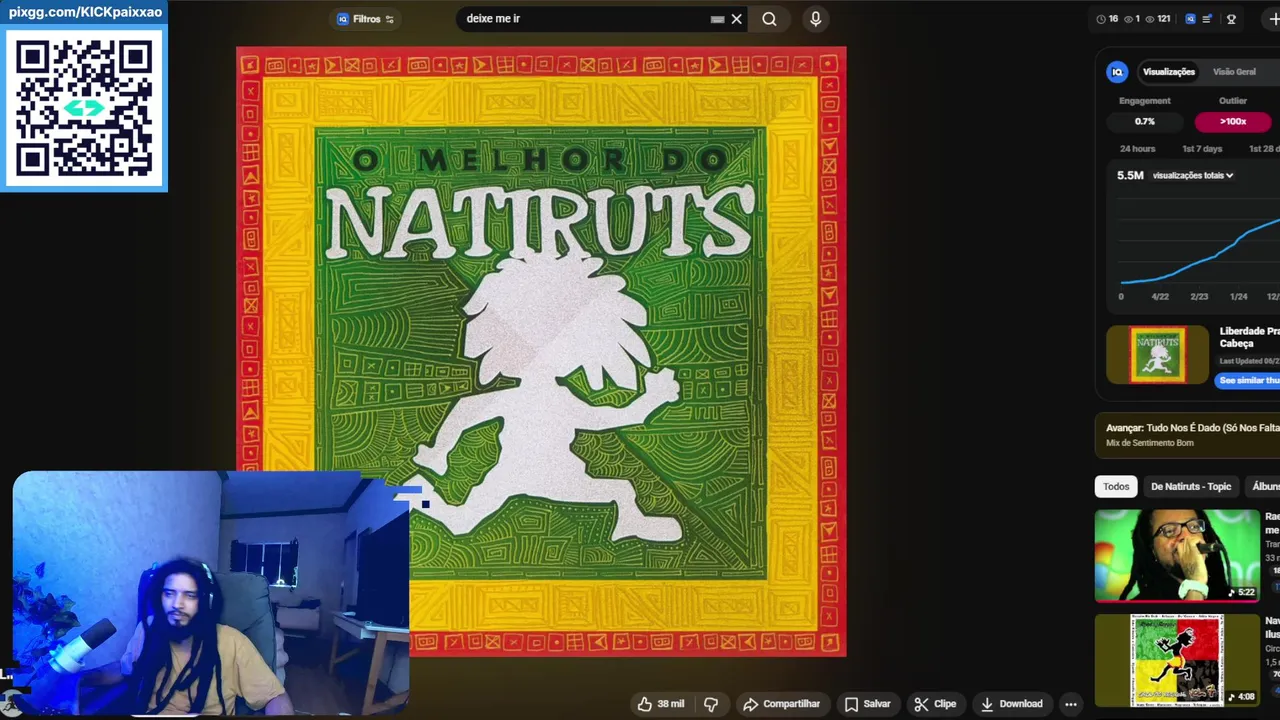Click the Liberdade Pra Cabeça title
Screen dimensions: 1280x720
1249,337
